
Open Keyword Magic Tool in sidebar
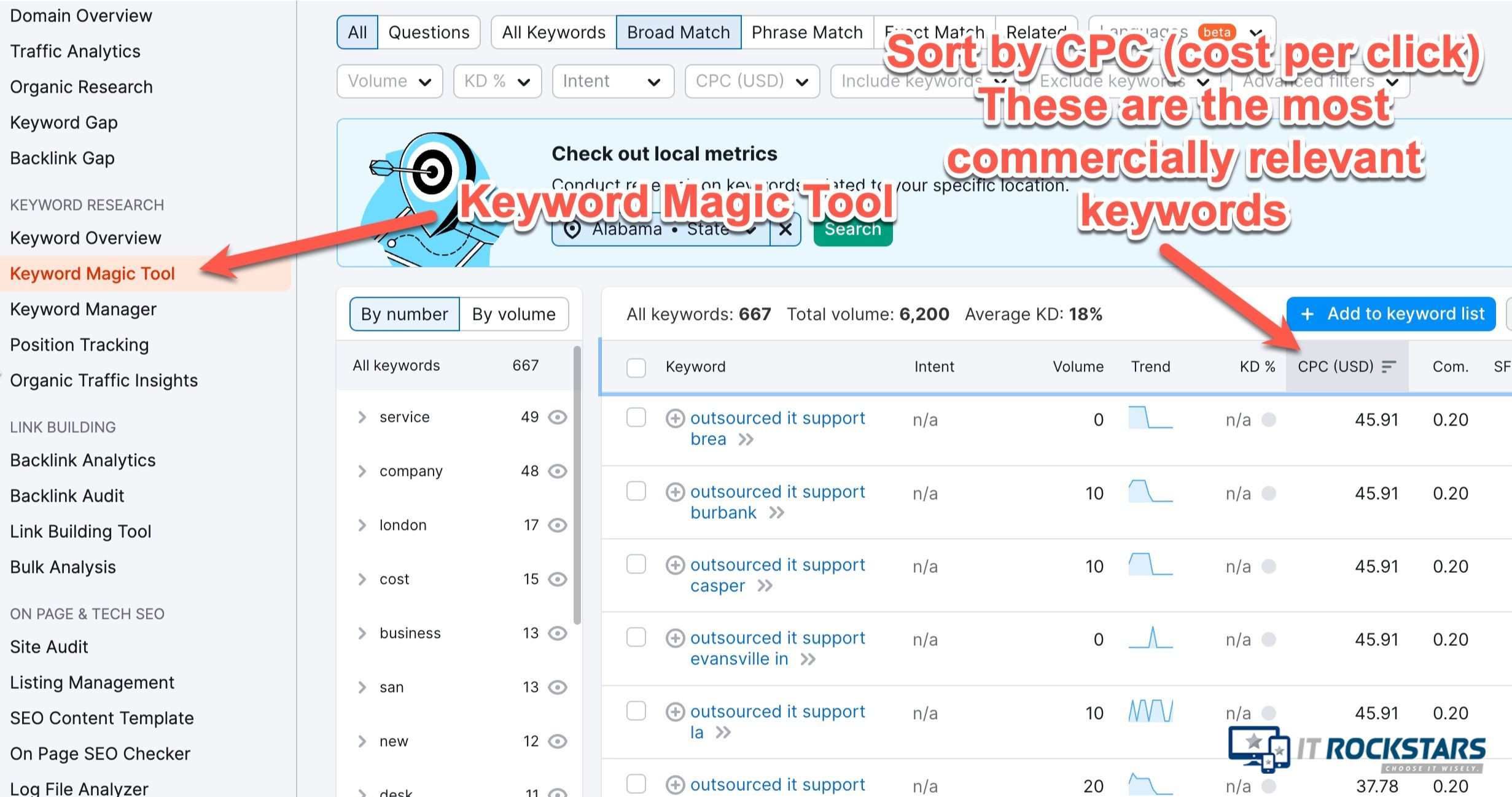[x=92, y=274]
